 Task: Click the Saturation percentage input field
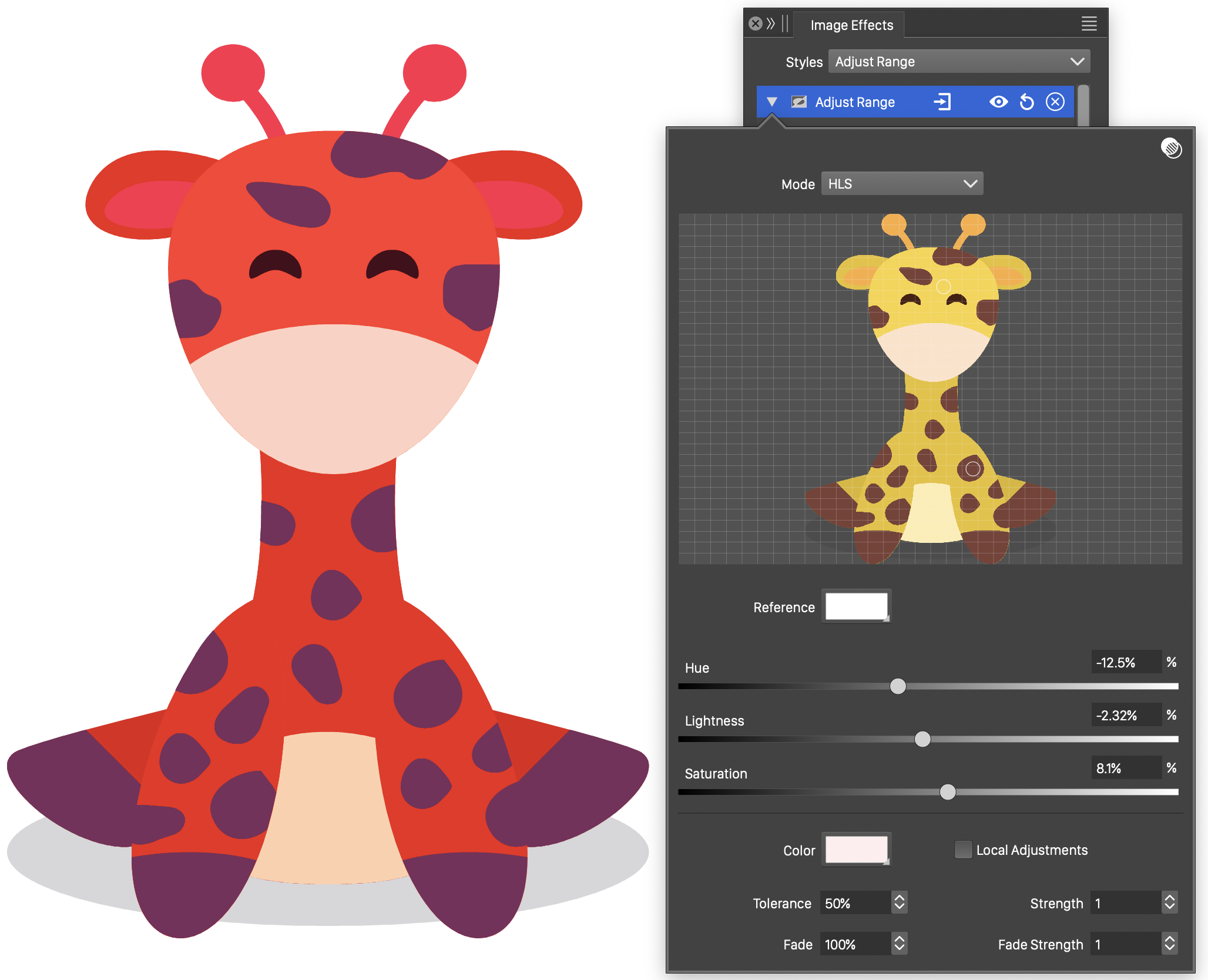(1126, 768)
